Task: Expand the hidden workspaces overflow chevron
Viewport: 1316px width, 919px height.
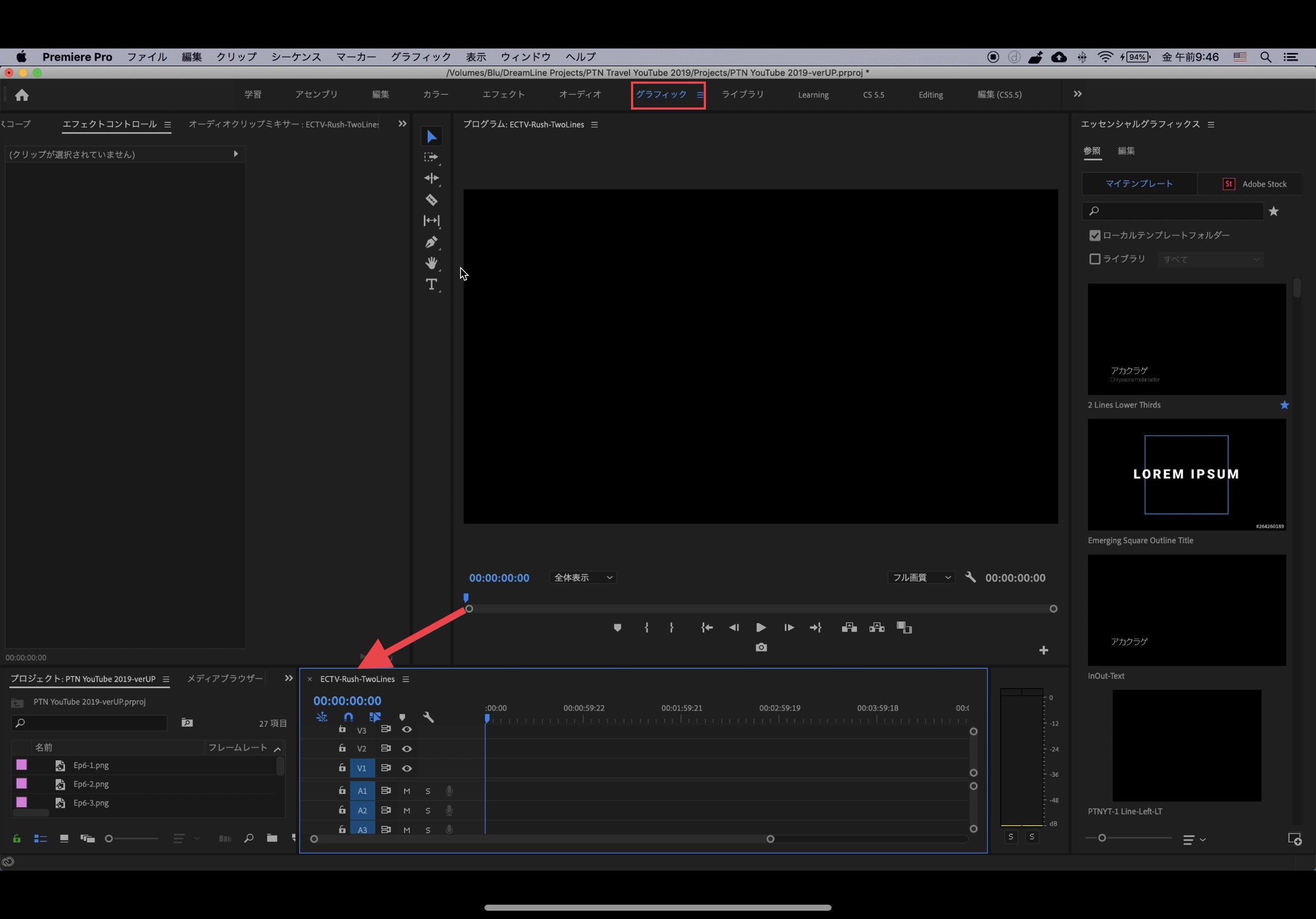Action: click(1077, 94)
